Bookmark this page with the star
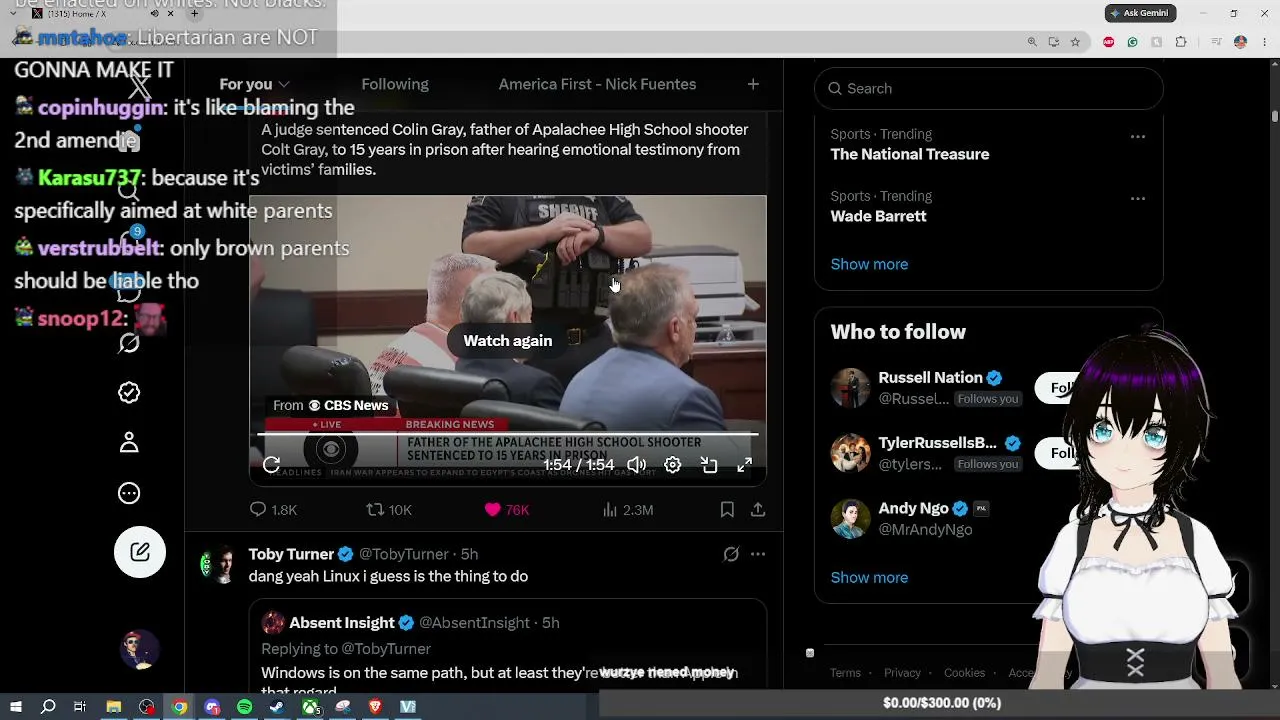The image size is (1280, 720). [1075, 42]
